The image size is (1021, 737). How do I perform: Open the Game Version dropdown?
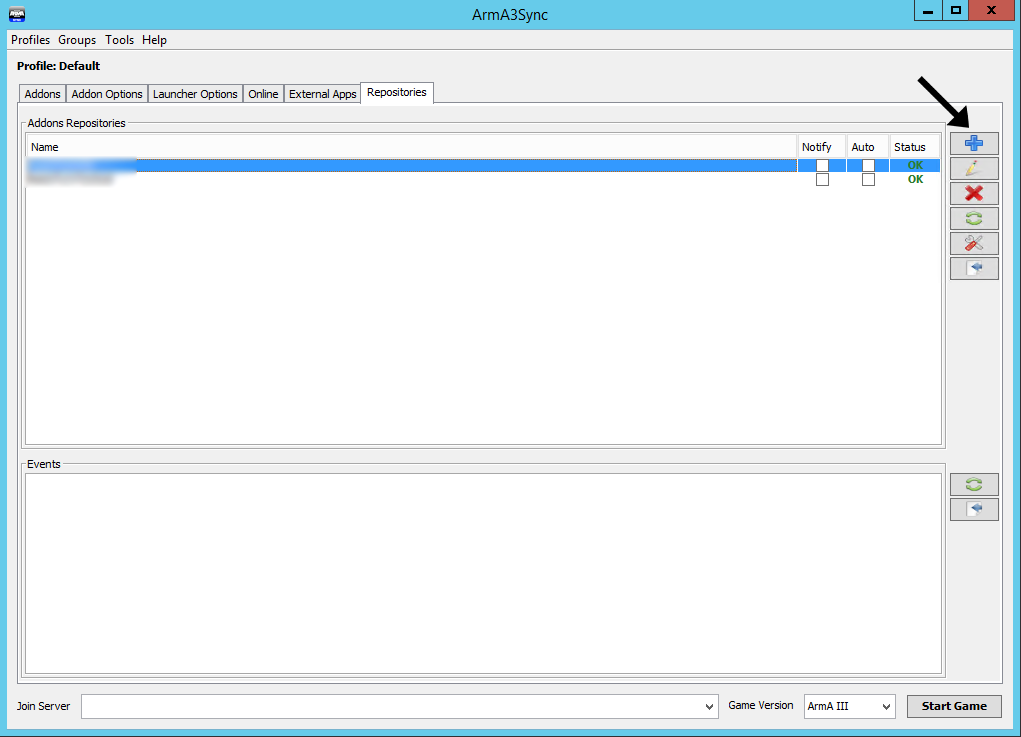click(x=850, y=706)
